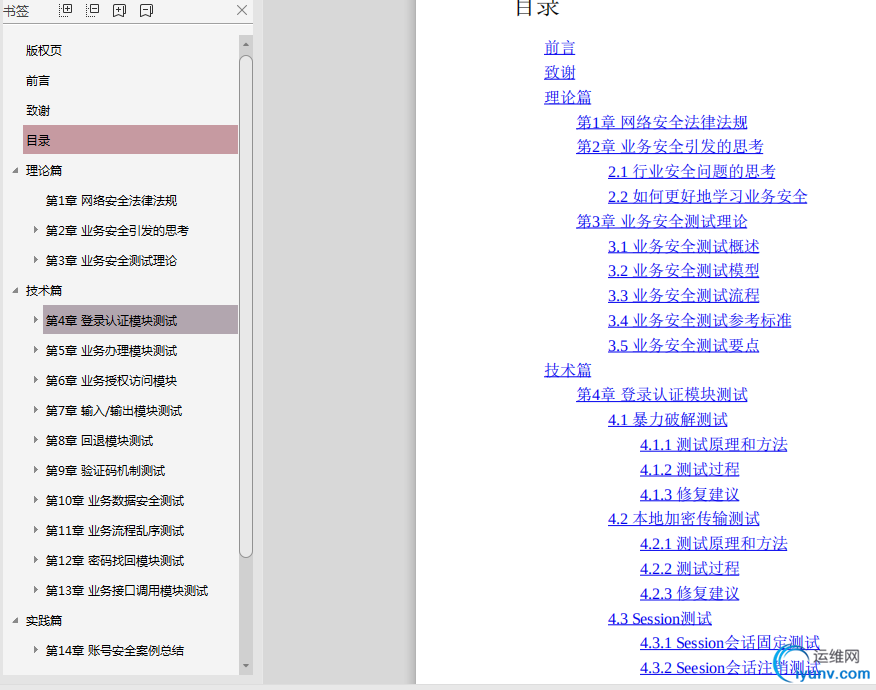Screen dimensions: 876x690
Task: Open the 4.1.2 测试过程 link
Action: [x=689, y=469]
